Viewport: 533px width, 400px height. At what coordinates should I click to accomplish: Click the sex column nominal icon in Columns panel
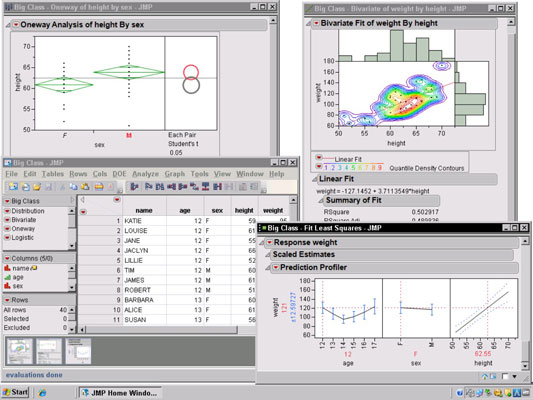(7, 286)
